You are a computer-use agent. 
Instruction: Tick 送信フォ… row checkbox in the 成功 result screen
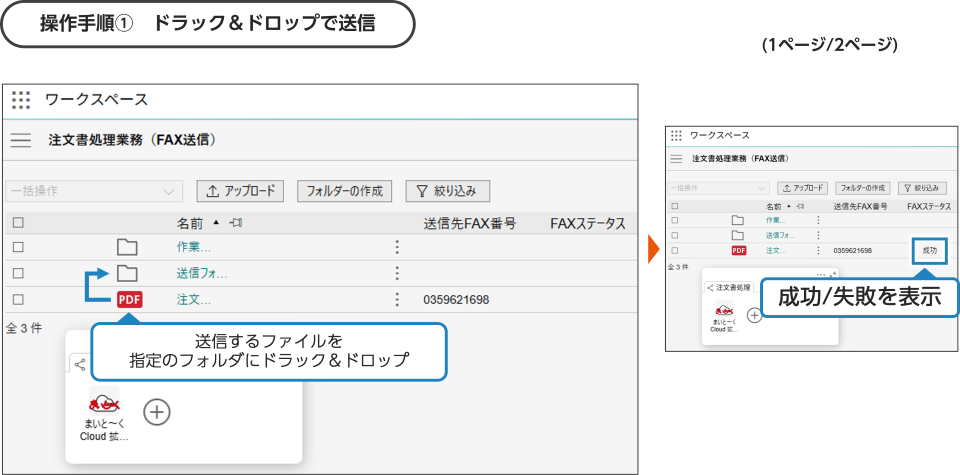pyautogui.click(x=675, y=235)
